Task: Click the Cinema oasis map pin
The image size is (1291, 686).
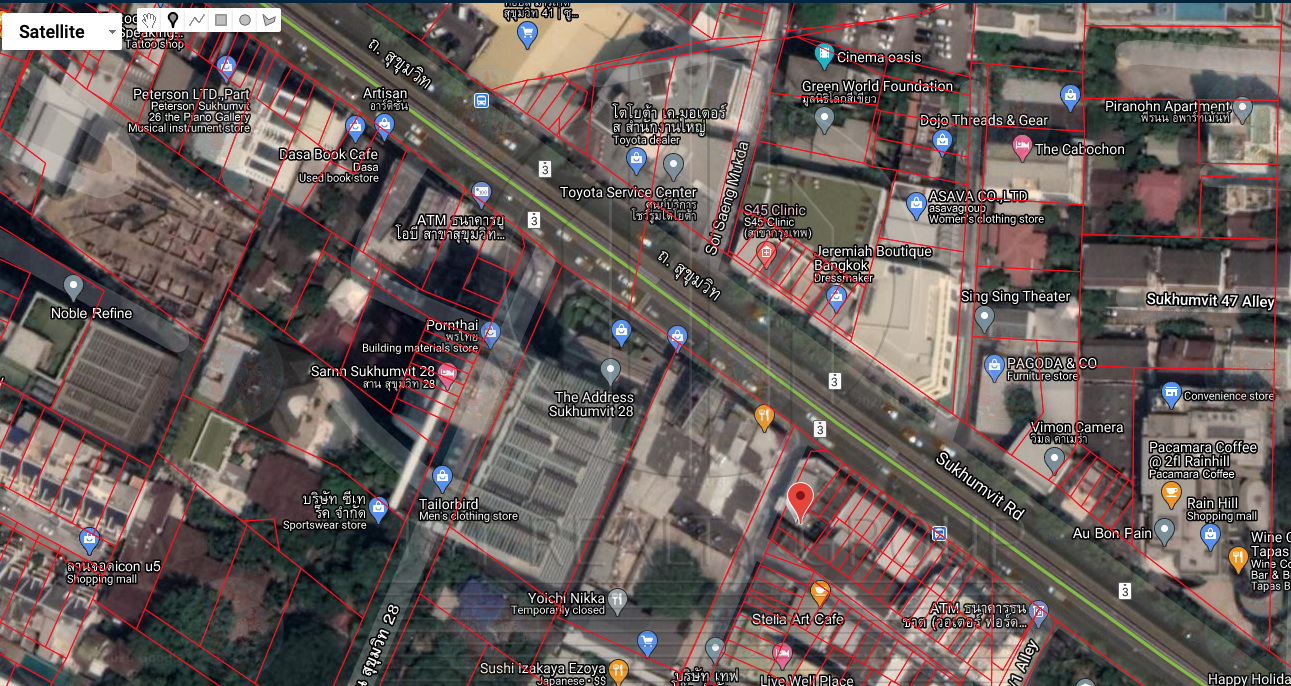Action: click(823, 53)
